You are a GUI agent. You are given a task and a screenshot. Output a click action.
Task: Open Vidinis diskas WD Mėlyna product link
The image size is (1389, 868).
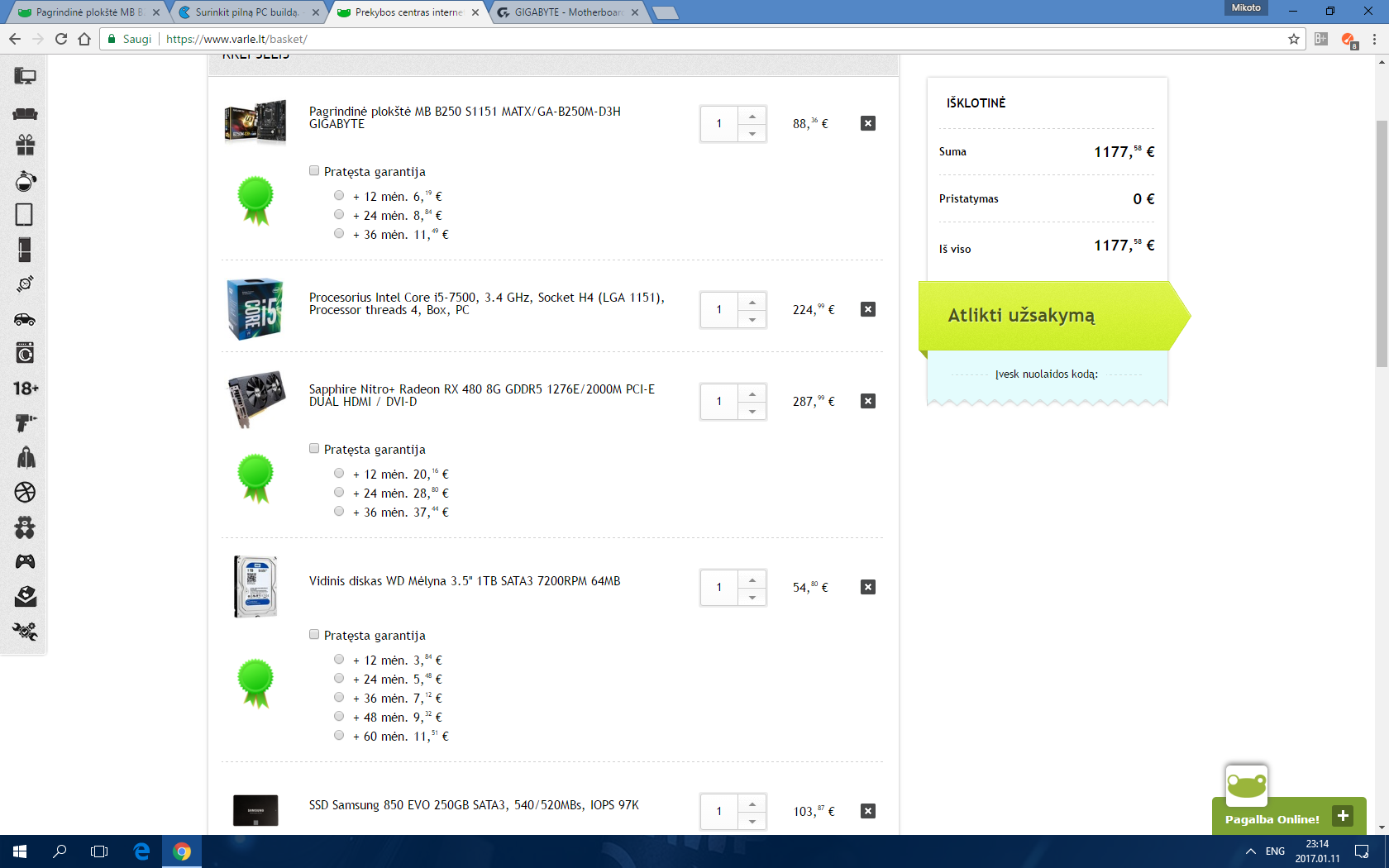pyautogui.click(x=465, y=581)
